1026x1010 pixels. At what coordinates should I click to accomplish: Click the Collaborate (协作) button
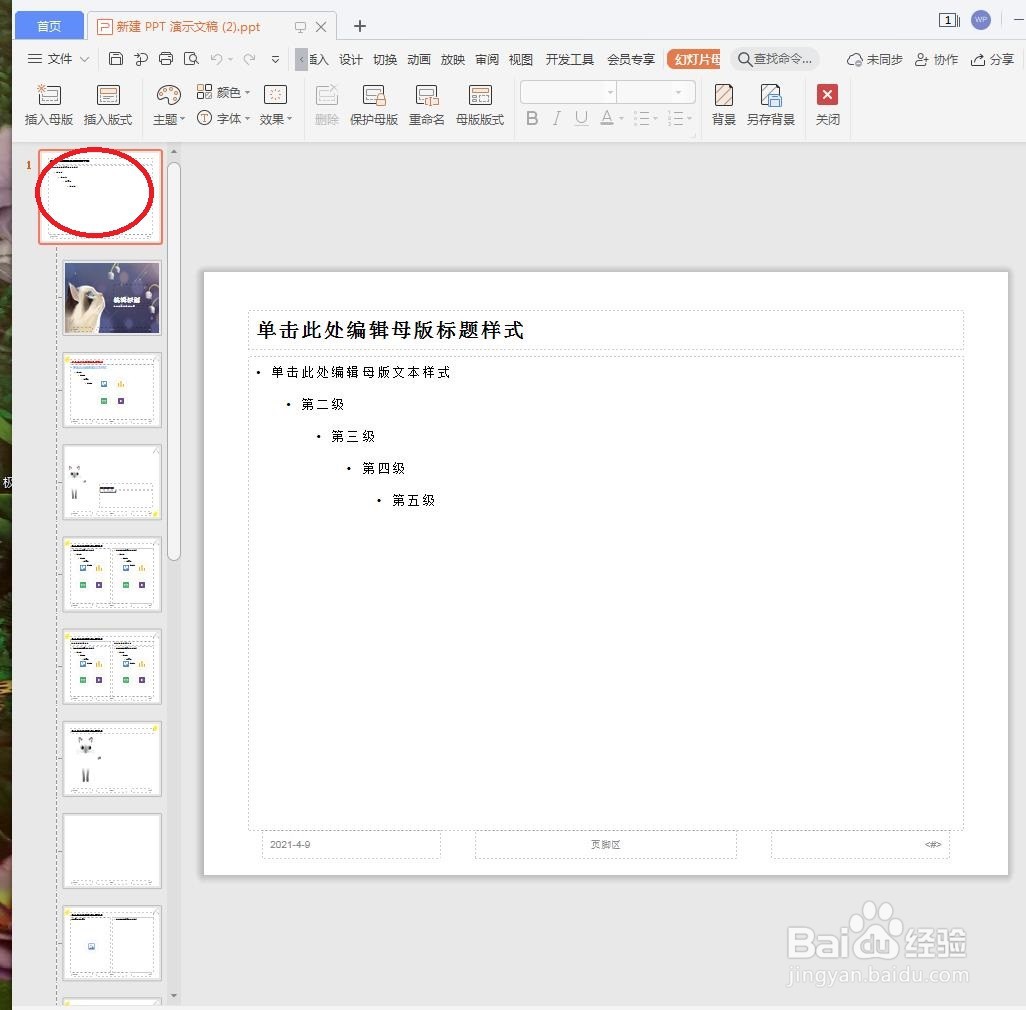tap(936, 60)
